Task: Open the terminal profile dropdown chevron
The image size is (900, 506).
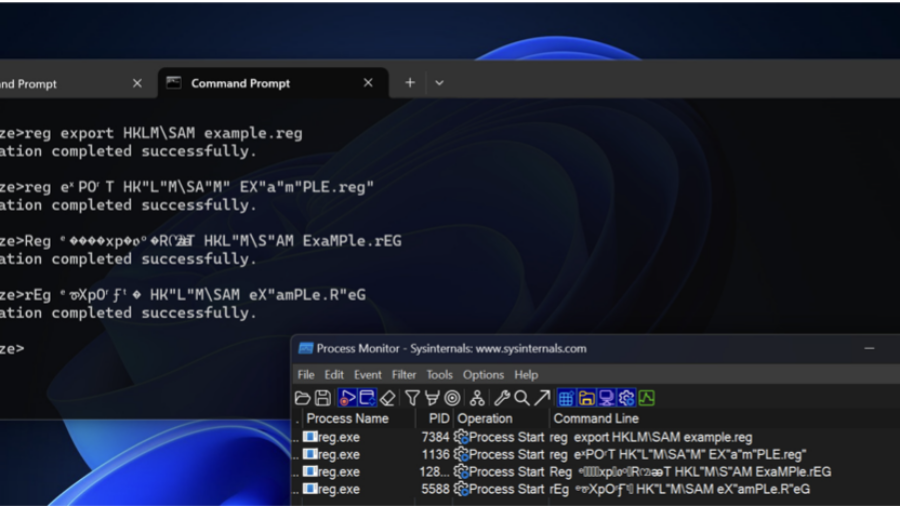Action: (439, 83)
